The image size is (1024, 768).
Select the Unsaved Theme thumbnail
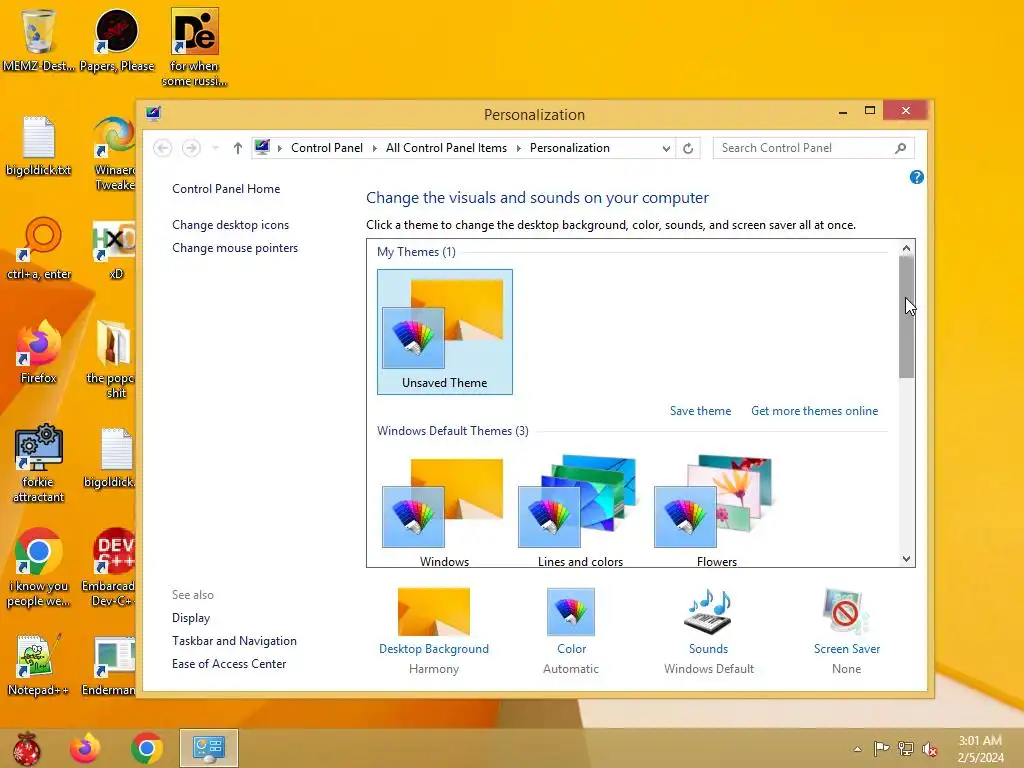click(x=445, y=332)
